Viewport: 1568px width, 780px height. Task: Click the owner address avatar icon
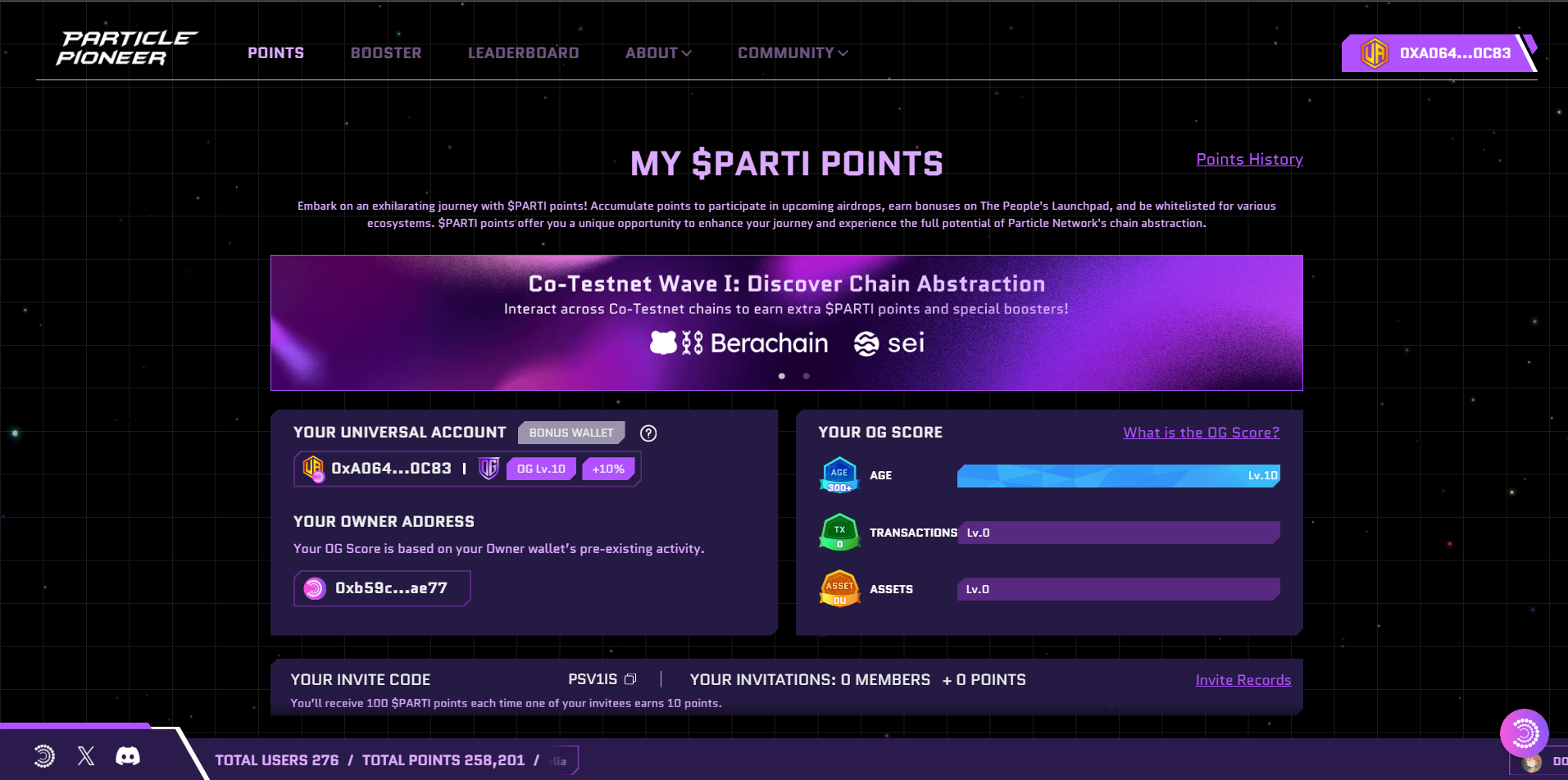click(315, 588)
